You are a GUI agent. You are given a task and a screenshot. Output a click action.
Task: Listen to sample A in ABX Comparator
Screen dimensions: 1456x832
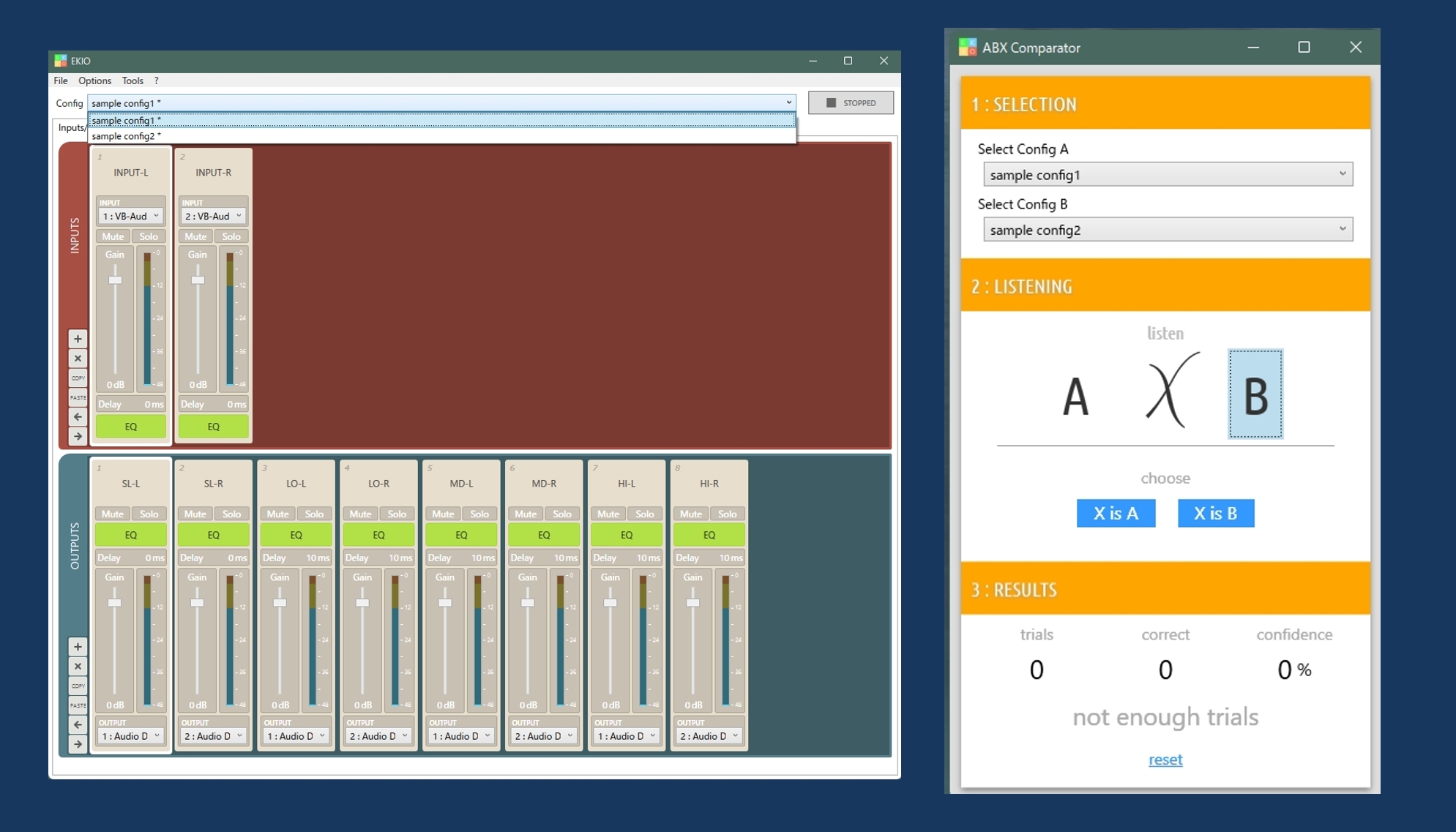point(1075,396)
